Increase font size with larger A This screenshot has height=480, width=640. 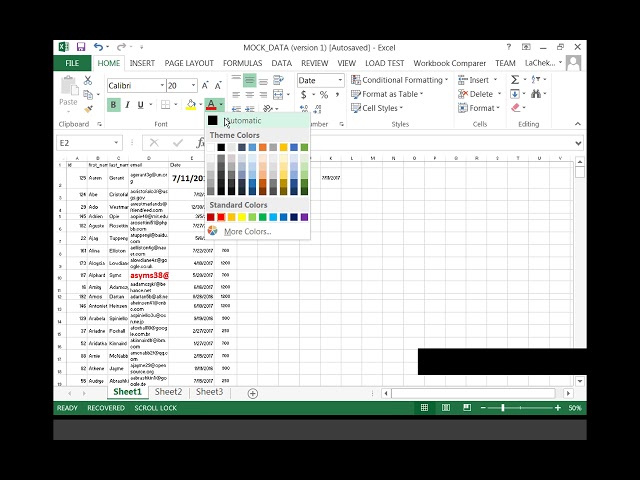pos(205,85)
